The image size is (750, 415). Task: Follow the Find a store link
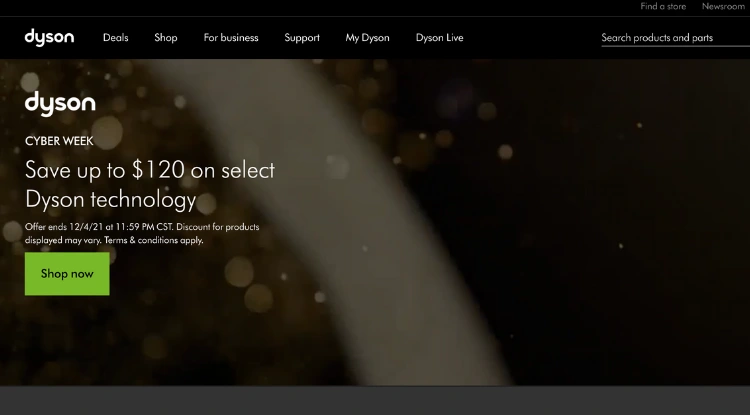pyautogui.click(x=663, y=6)
